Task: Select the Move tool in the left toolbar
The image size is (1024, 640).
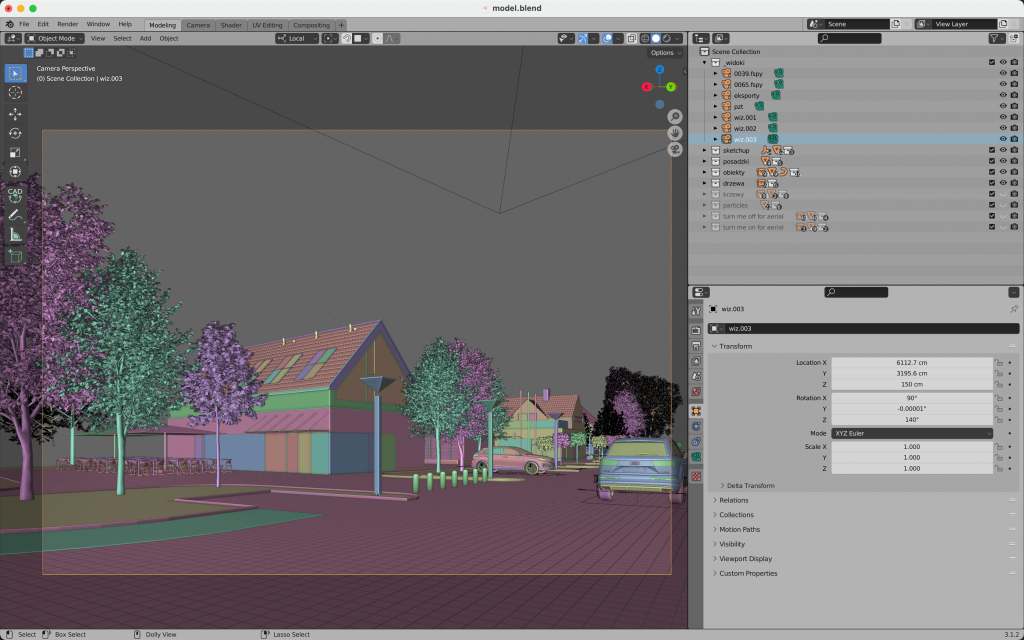Action: (15, 113)
